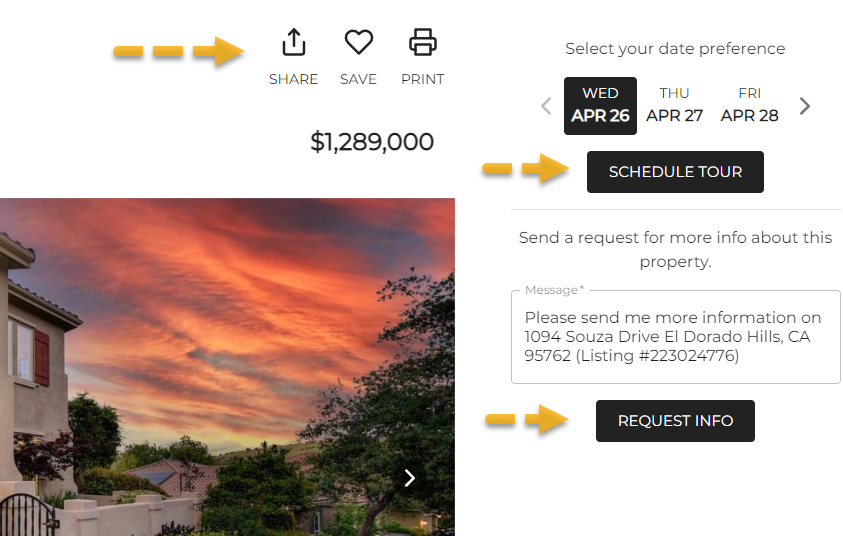843x536 pixels.
Task: Click the printer icon
Action: [423, 42]
